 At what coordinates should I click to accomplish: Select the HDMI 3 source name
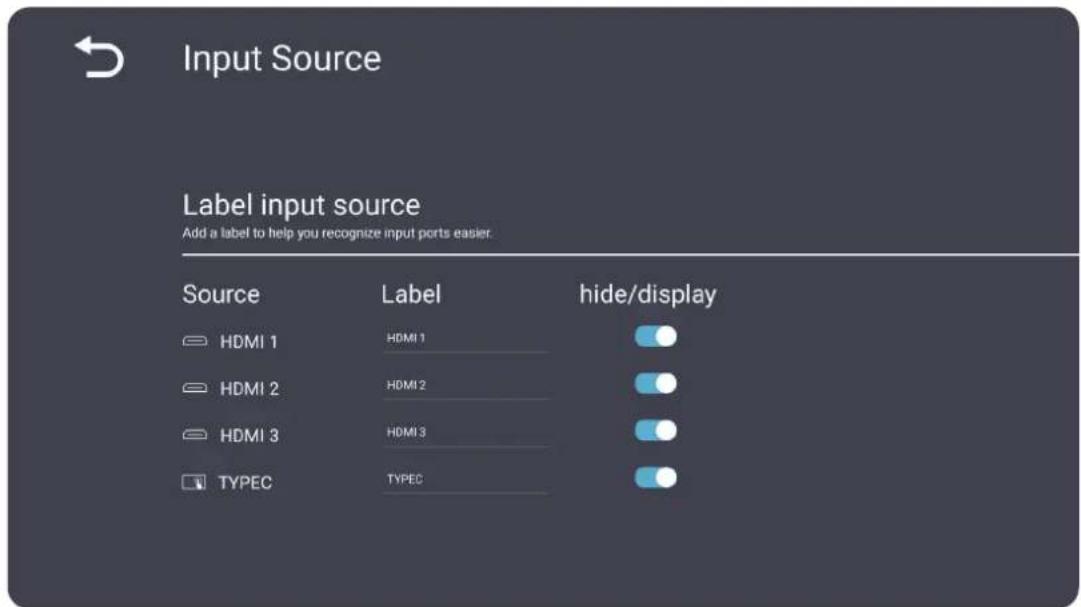click(x=250, y=436)
